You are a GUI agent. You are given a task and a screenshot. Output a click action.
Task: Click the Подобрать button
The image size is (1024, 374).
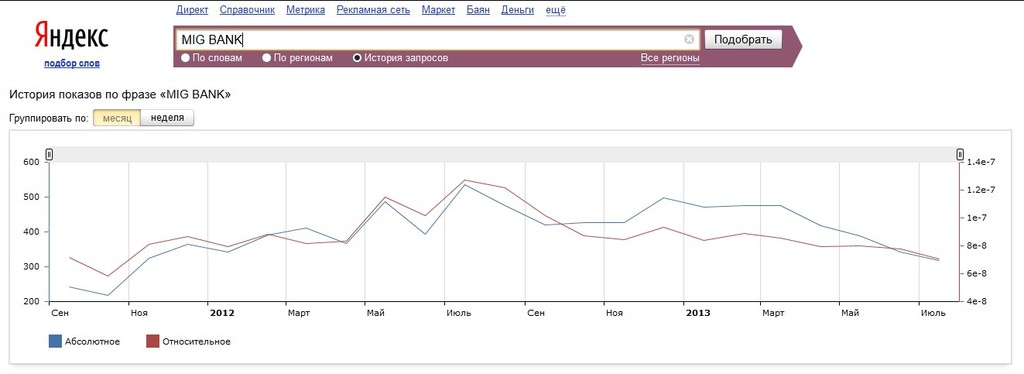point(743,39)
